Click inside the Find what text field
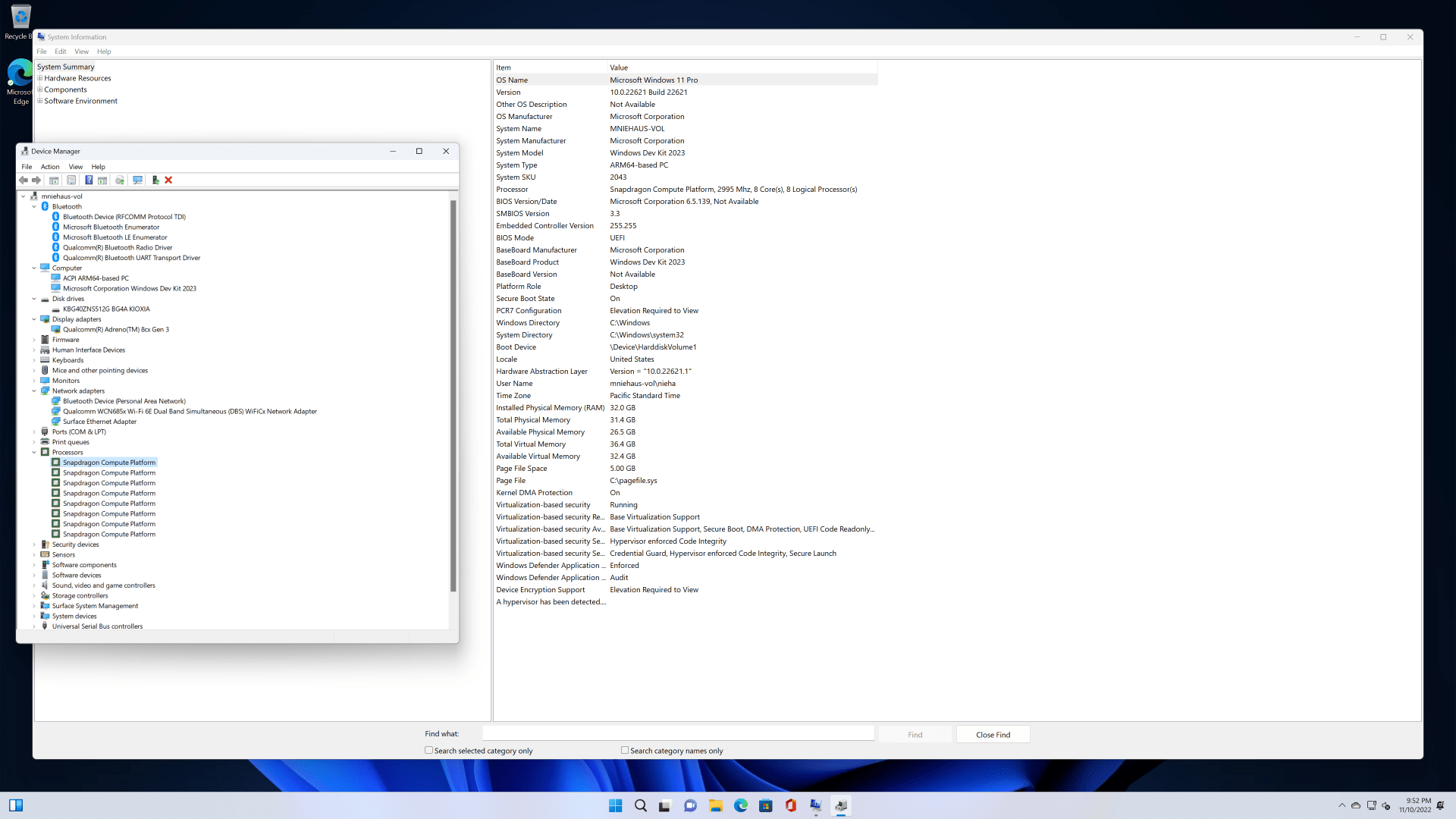The width and height of the screenshot is (1456, 819). [678, 734]
